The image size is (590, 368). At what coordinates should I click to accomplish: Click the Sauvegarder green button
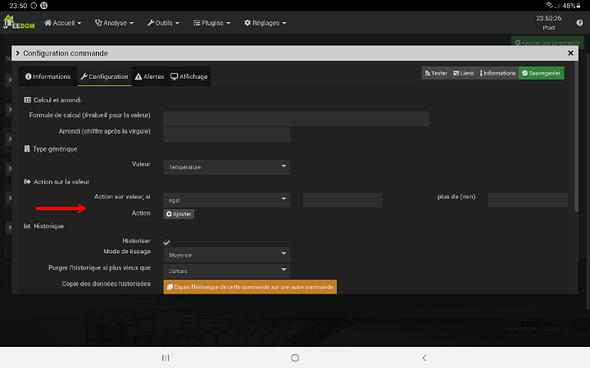click(x=541, y=73)
